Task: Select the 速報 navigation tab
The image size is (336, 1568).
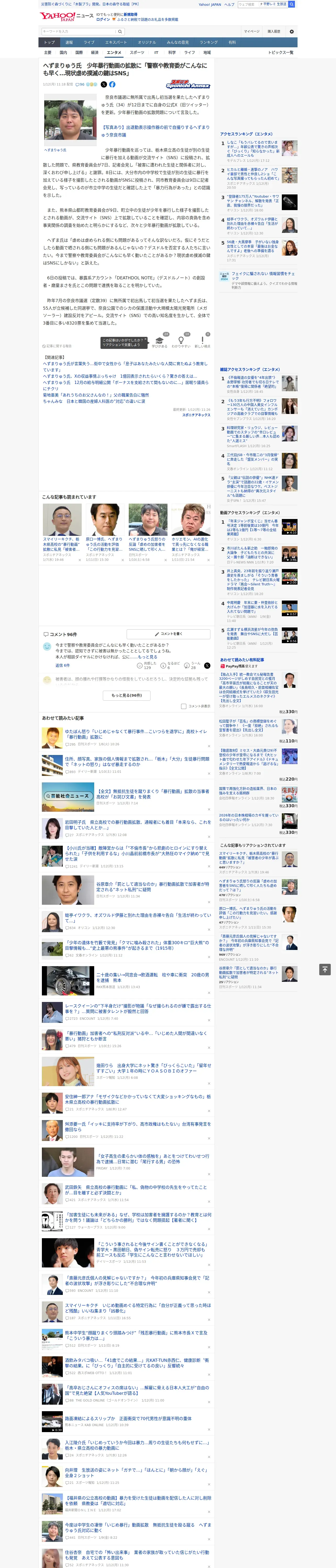Action: 69,42
